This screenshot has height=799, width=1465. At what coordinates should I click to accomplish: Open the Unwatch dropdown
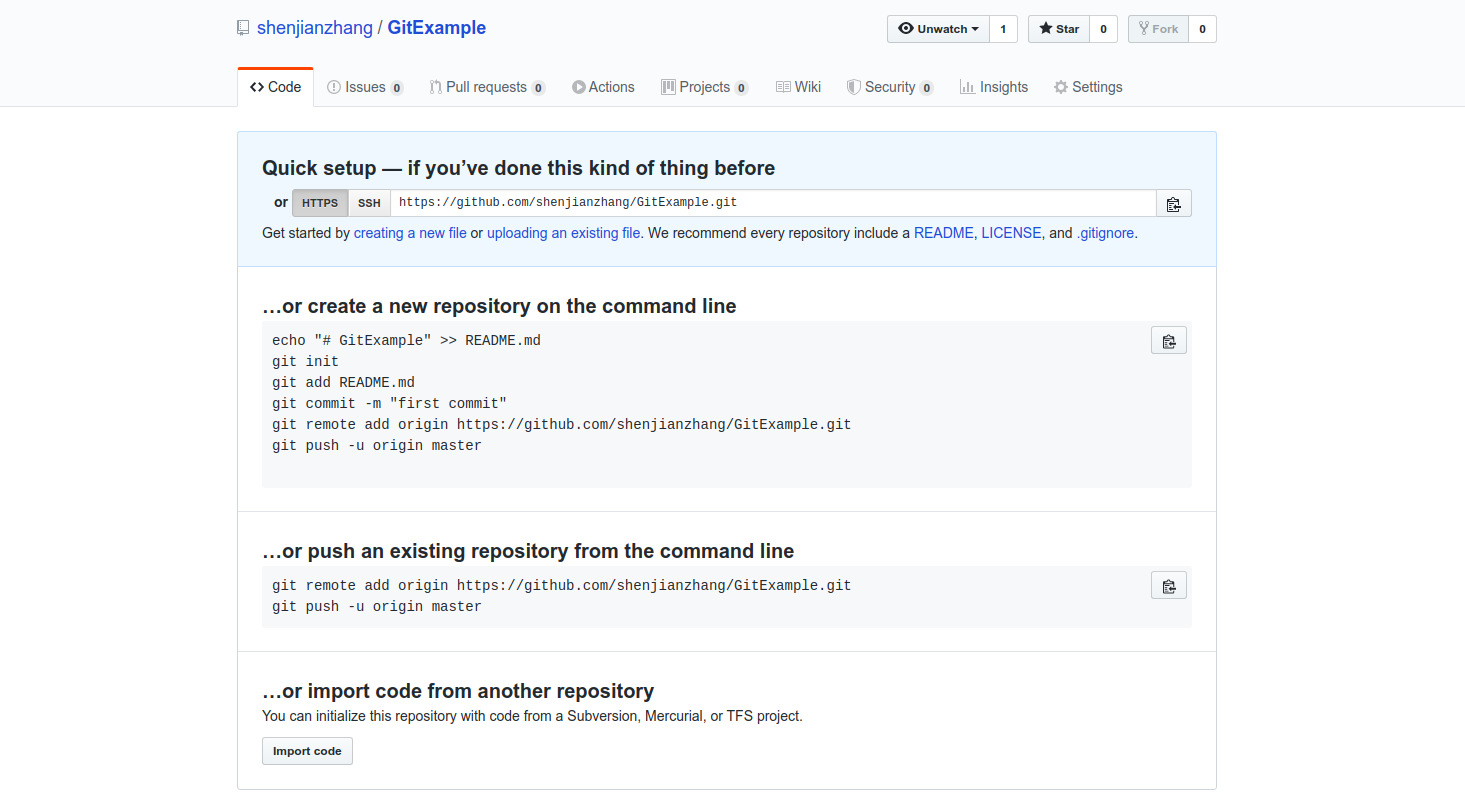(938, 29)
